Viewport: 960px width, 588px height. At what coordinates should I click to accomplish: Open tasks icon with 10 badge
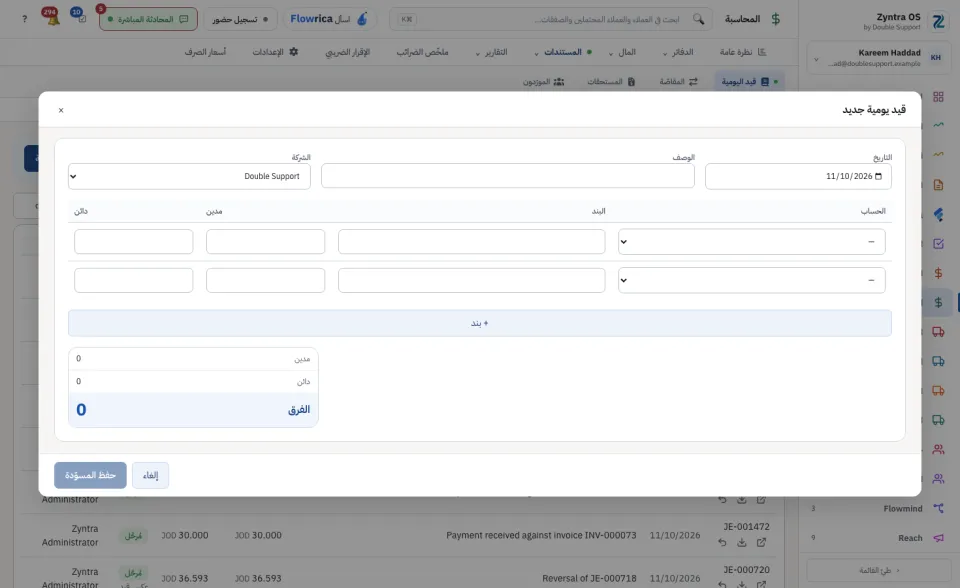point(80,17)
